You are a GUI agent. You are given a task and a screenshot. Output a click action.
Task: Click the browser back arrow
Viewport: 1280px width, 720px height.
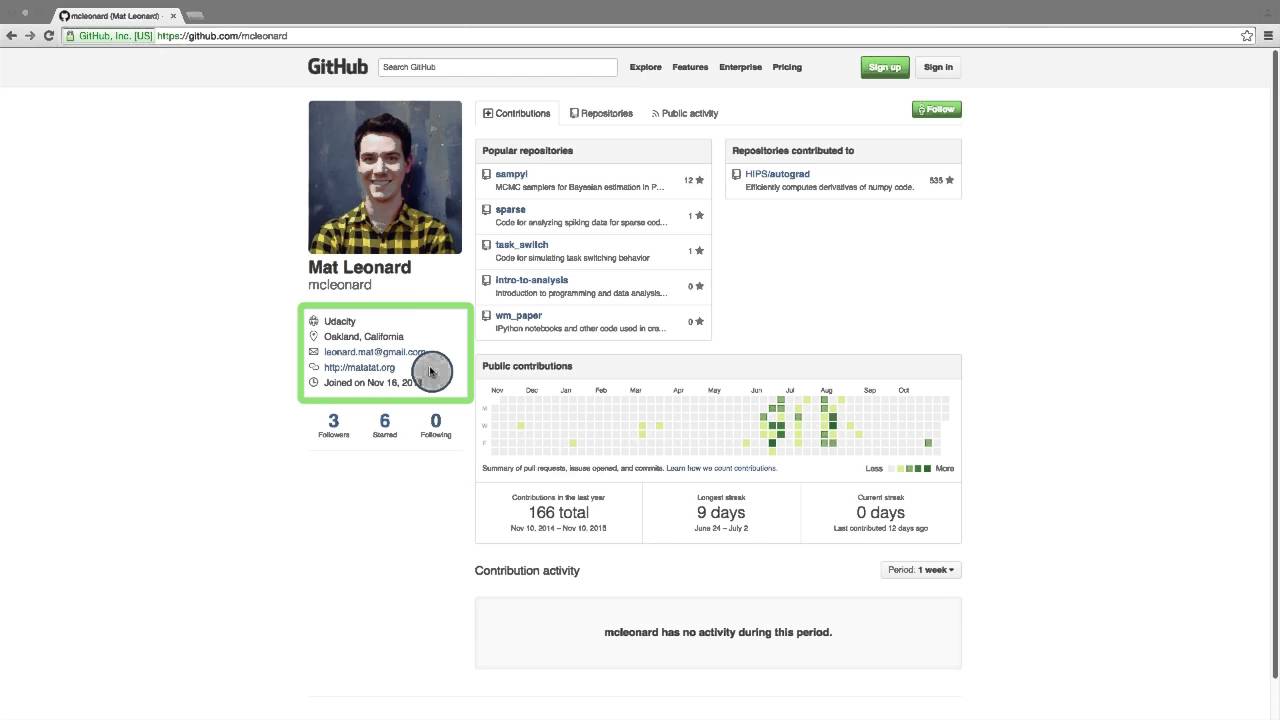tap(11, 35)
